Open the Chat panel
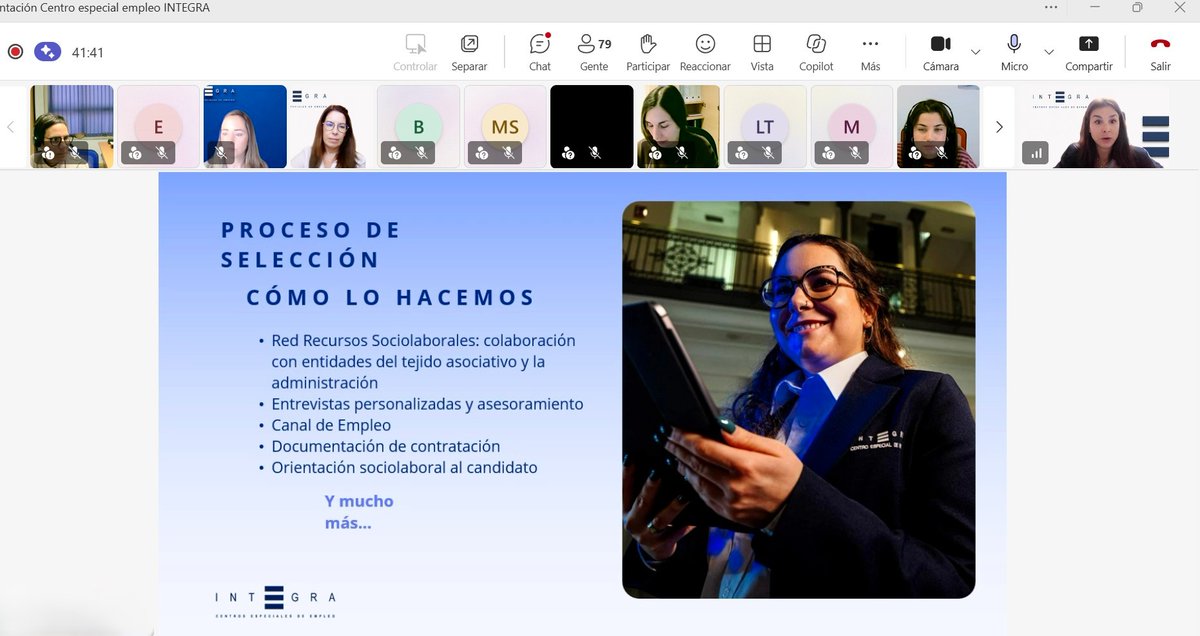Image resolution: width=1200 pixels, height=636 pixels. pos(540,52)
